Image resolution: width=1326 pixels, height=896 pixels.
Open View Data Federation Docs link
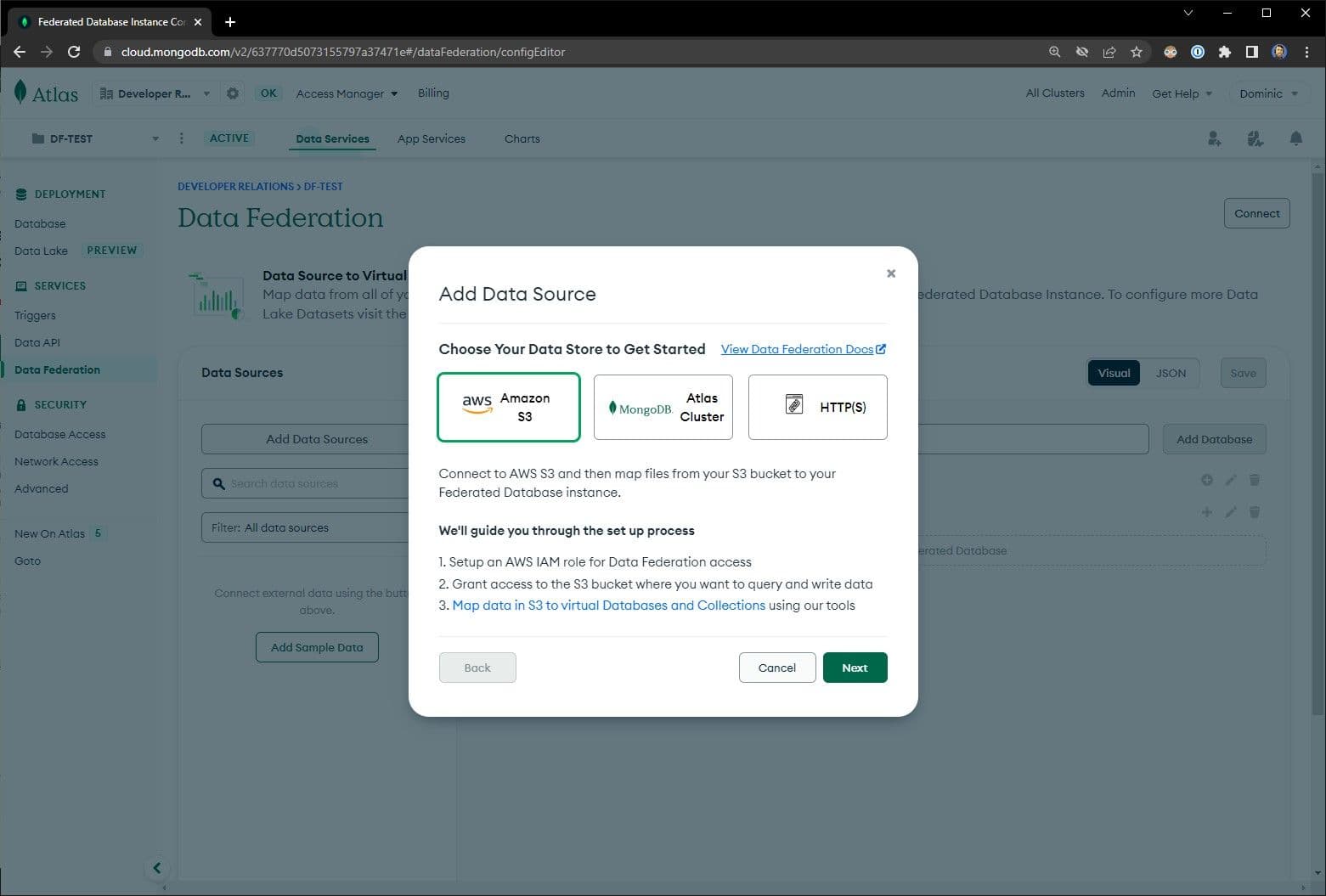click(x=803, y=349)
